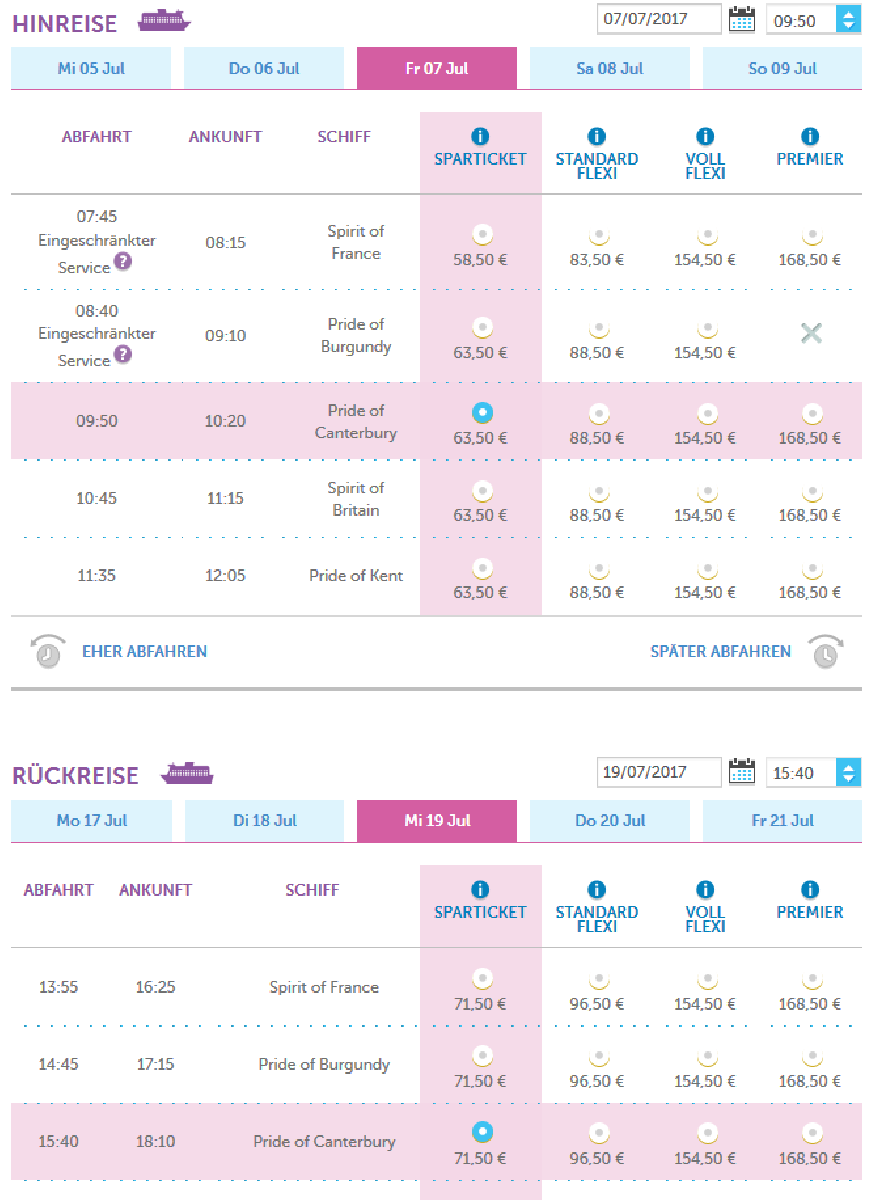Select Premier 168,50 € for Spirit of Britain

(x=810, y=492)
